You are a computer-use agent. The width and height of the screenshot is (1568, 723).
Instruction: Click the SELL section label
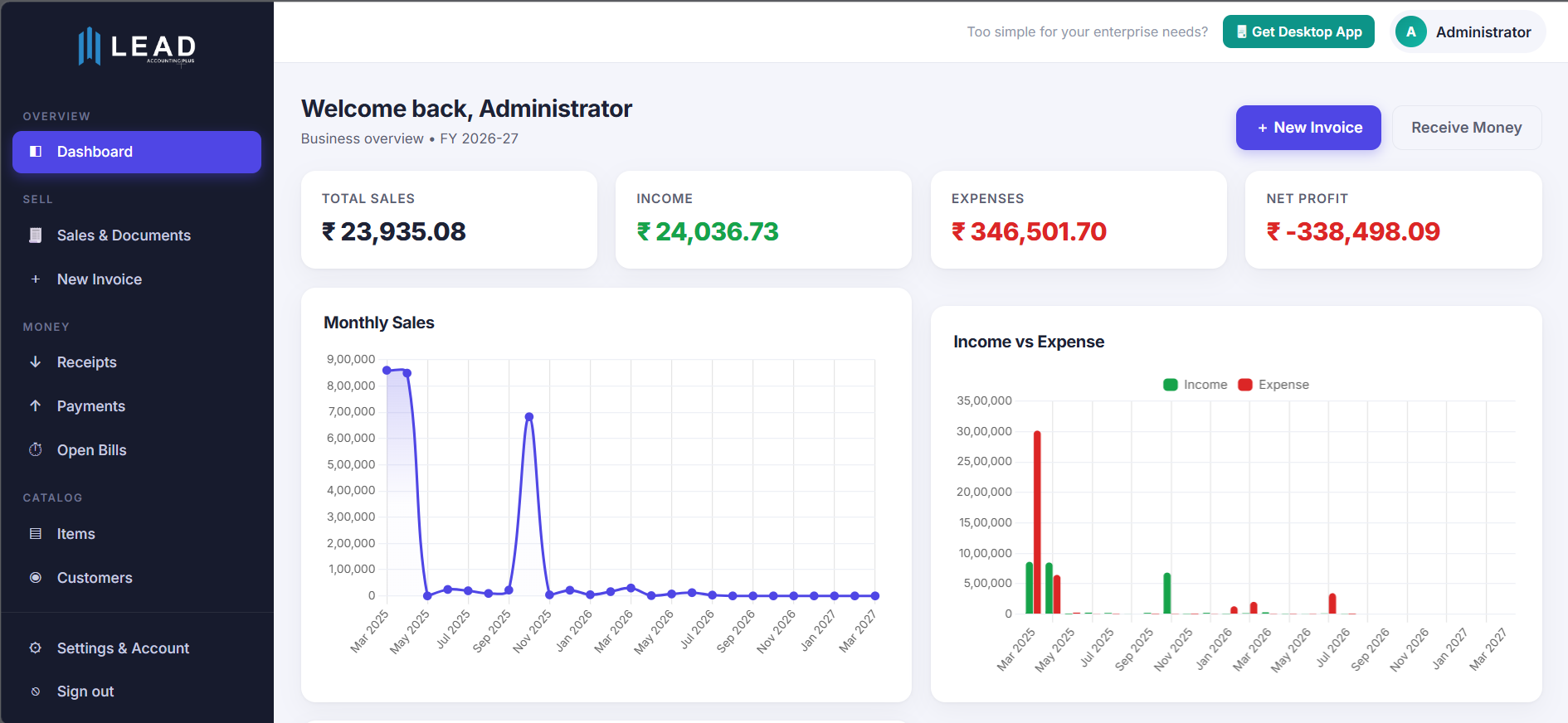coord(37,199)
